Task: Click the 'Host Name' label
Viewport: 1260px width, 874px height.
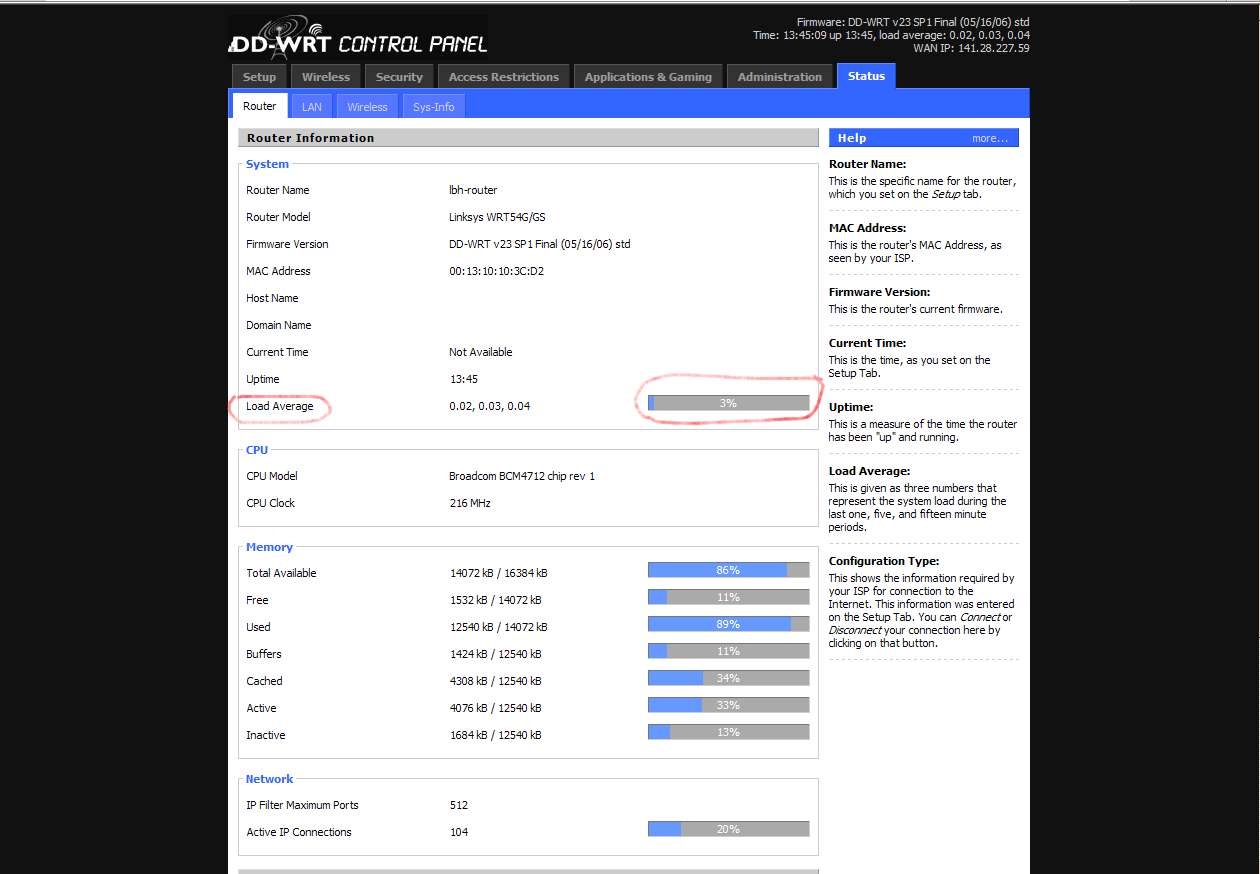Action: coord(272,298)
